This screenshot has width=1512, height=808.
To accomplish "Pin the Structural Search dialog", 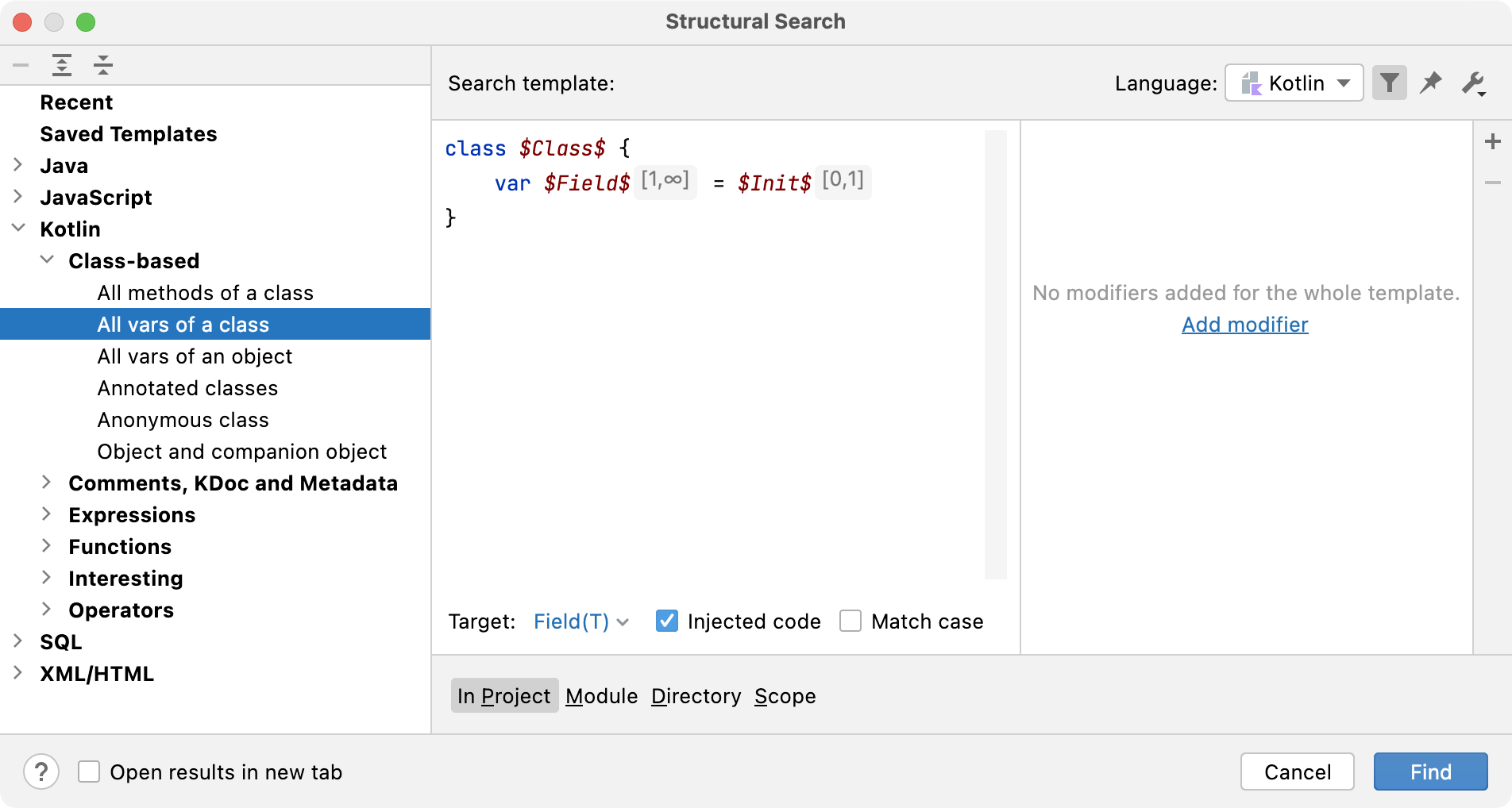I will coord(1432,83).
